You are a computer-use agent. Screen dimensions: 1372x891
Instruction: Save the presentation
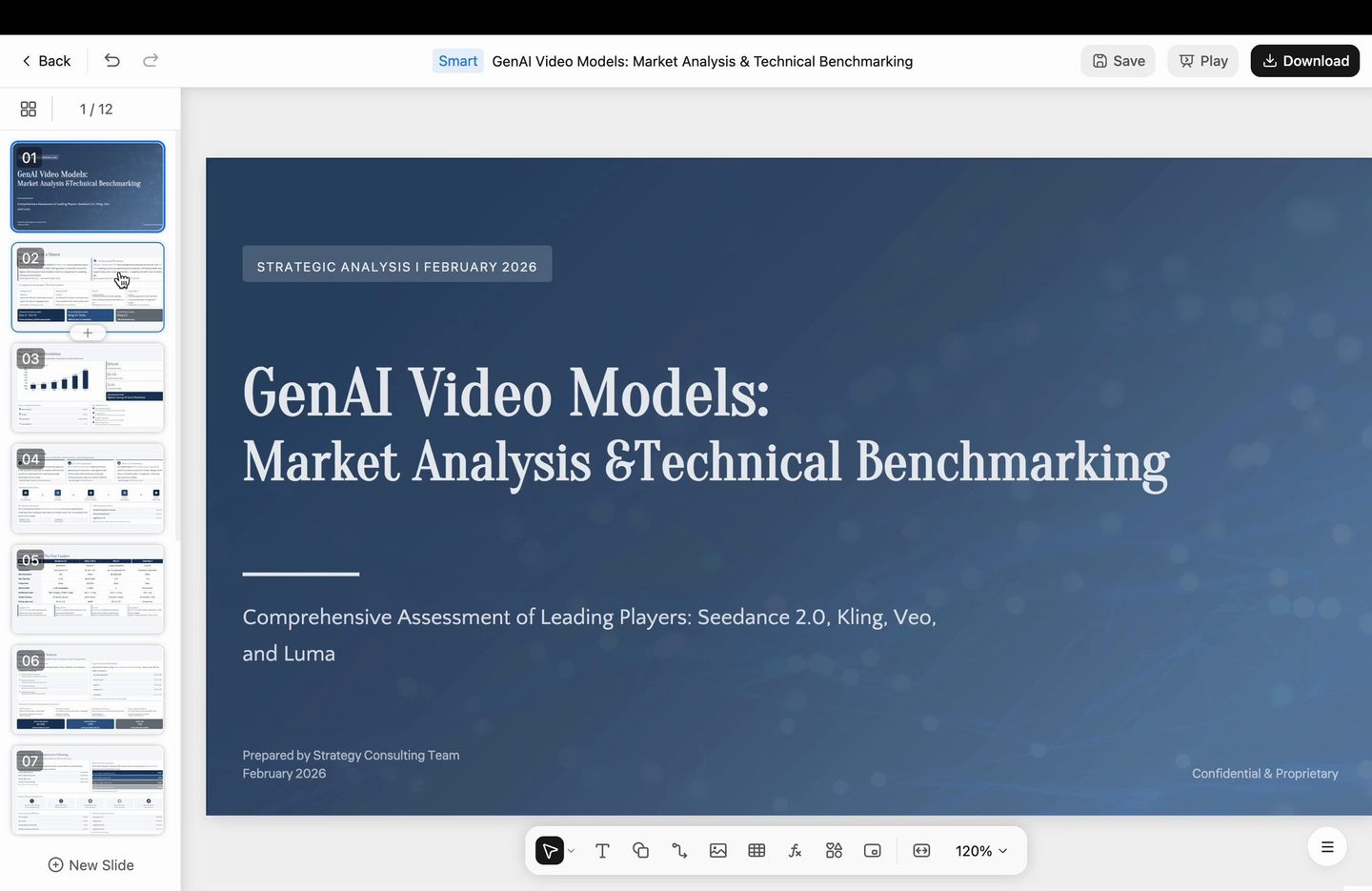pos(1119,61)
